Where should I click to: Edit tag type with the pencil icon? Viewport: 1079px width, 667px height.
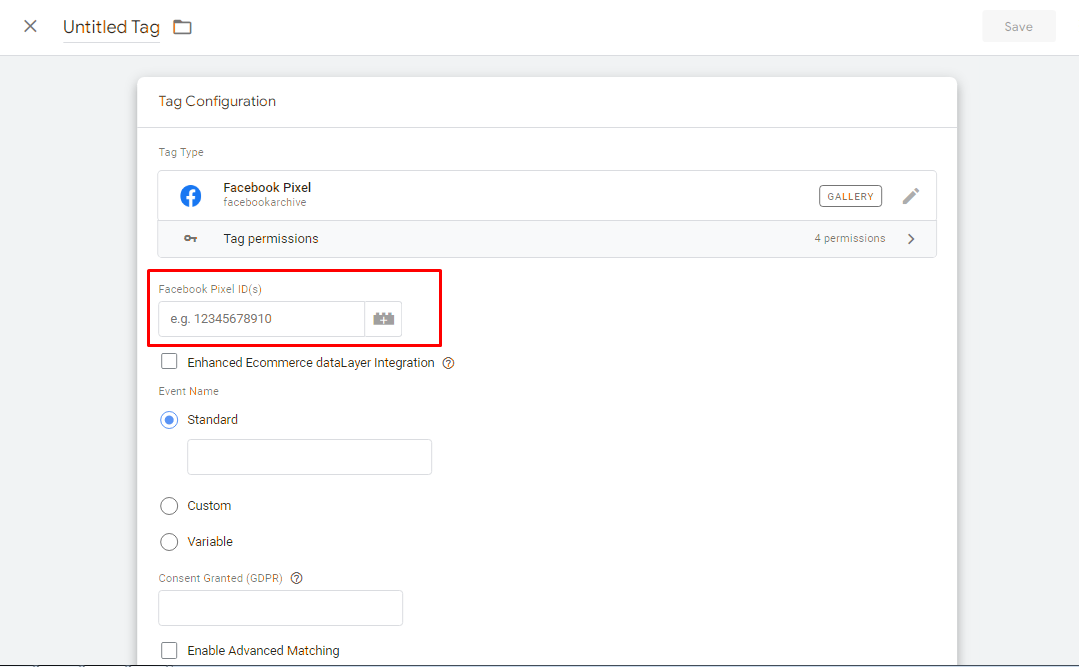click(x=910, y=196)
